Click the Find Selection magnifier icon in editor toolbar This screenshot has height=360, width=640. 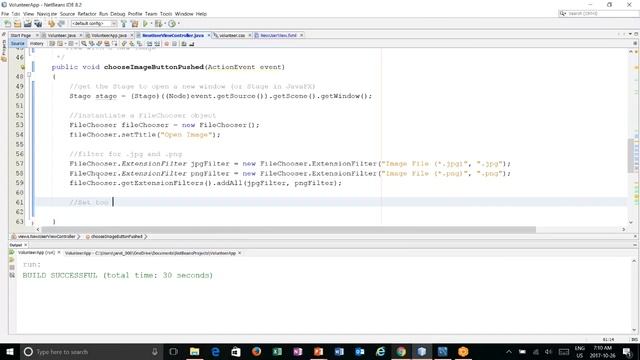click(84, 44)
